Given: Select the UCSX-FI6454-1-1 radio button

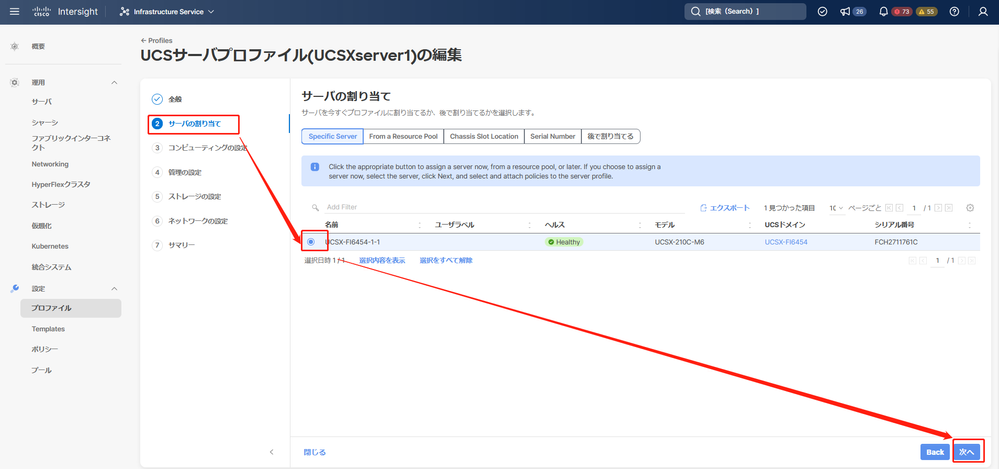Looking at the screenshot, I should tap(310, 242).
